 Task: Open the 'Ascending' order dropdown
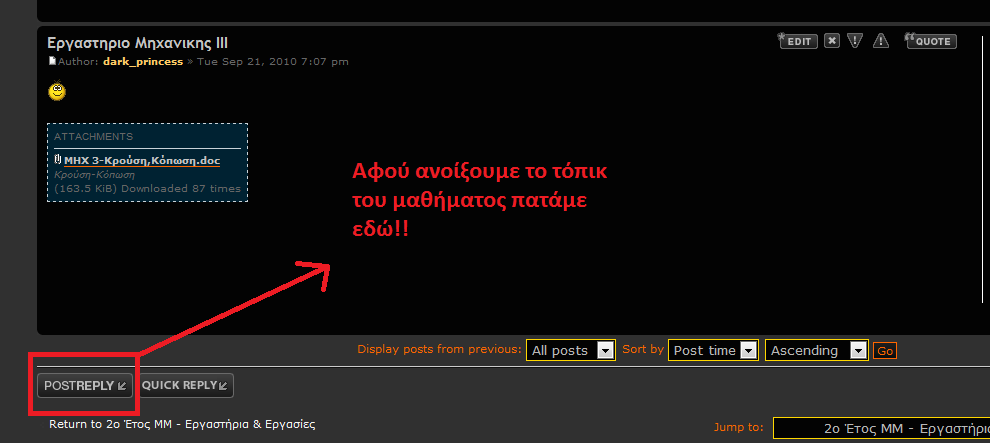[816, 350]
